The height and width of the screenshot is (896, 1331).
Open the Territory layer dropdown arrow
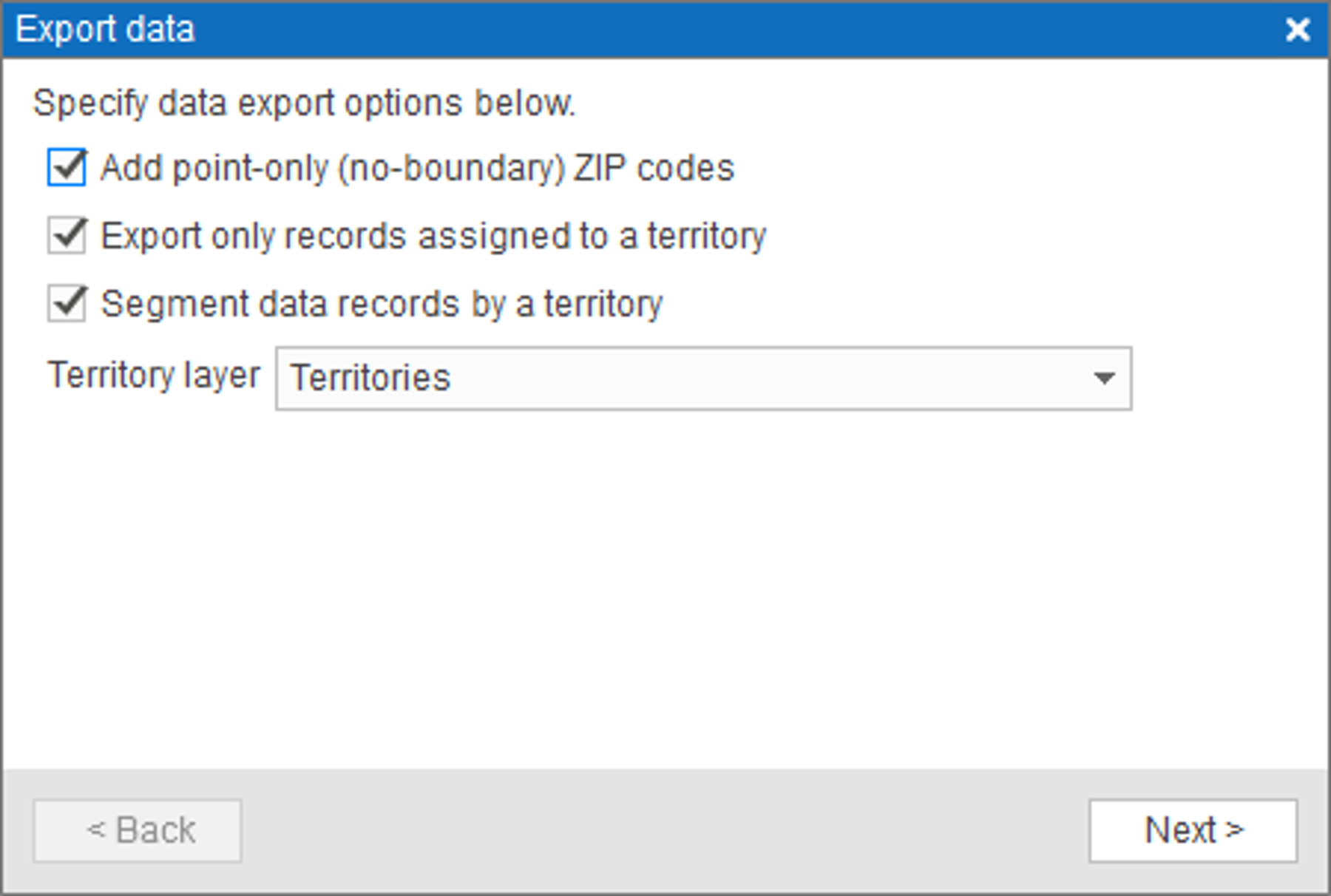1104,379
